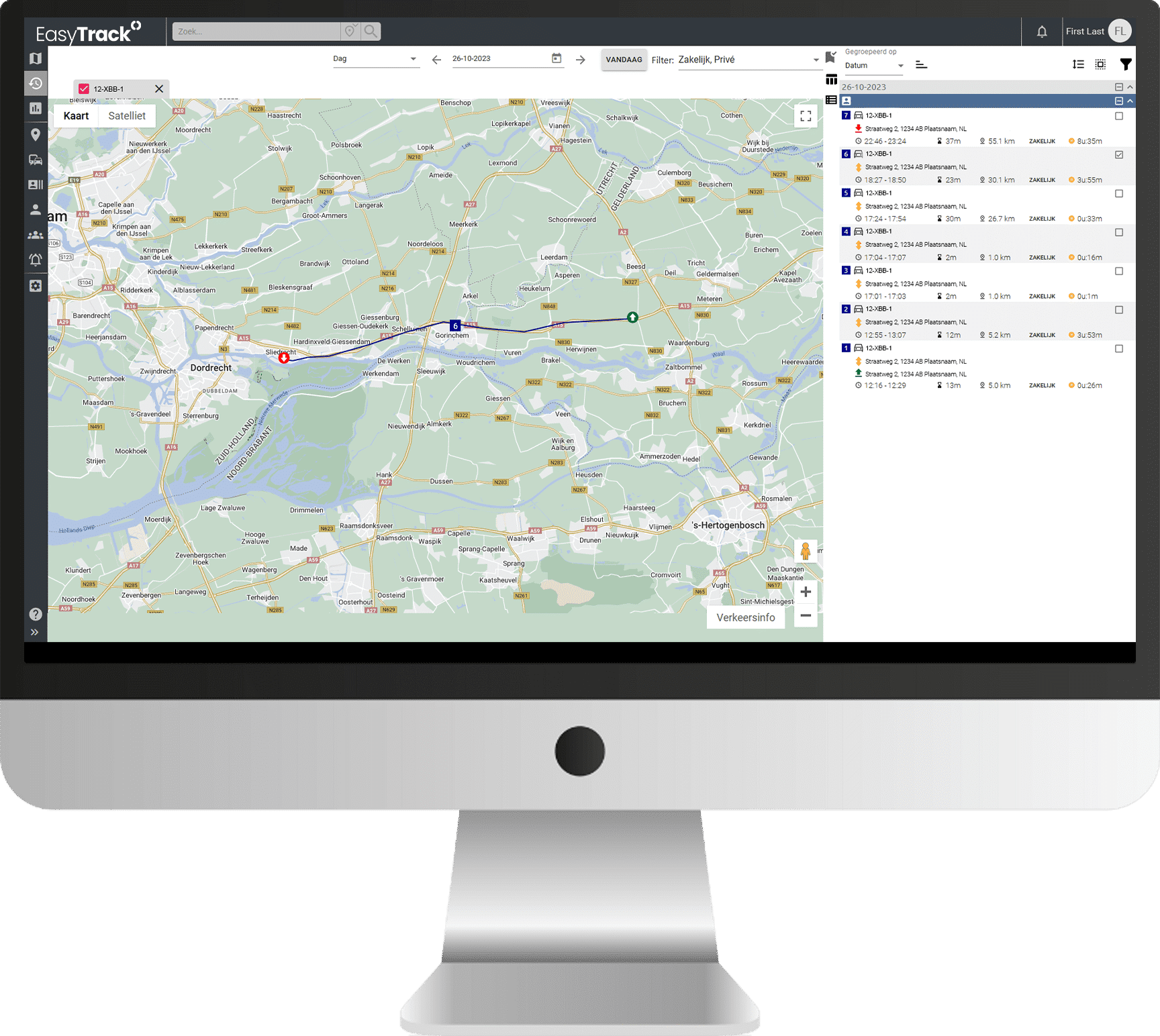Uncheck the 12-XBB-1 vehicle chip checkbox
Viewport: 1160px width, 1036px height.
coord(84,89)
